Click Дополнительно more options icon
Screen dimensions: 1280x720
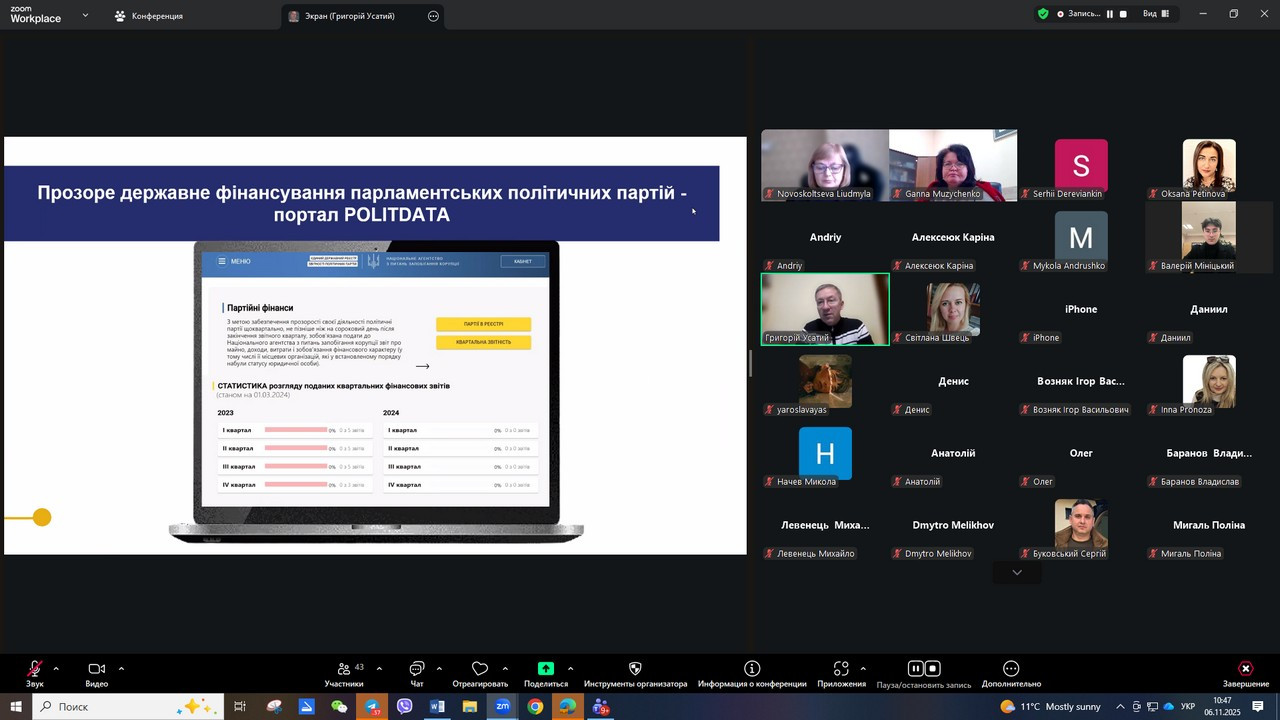(1011, 669)
